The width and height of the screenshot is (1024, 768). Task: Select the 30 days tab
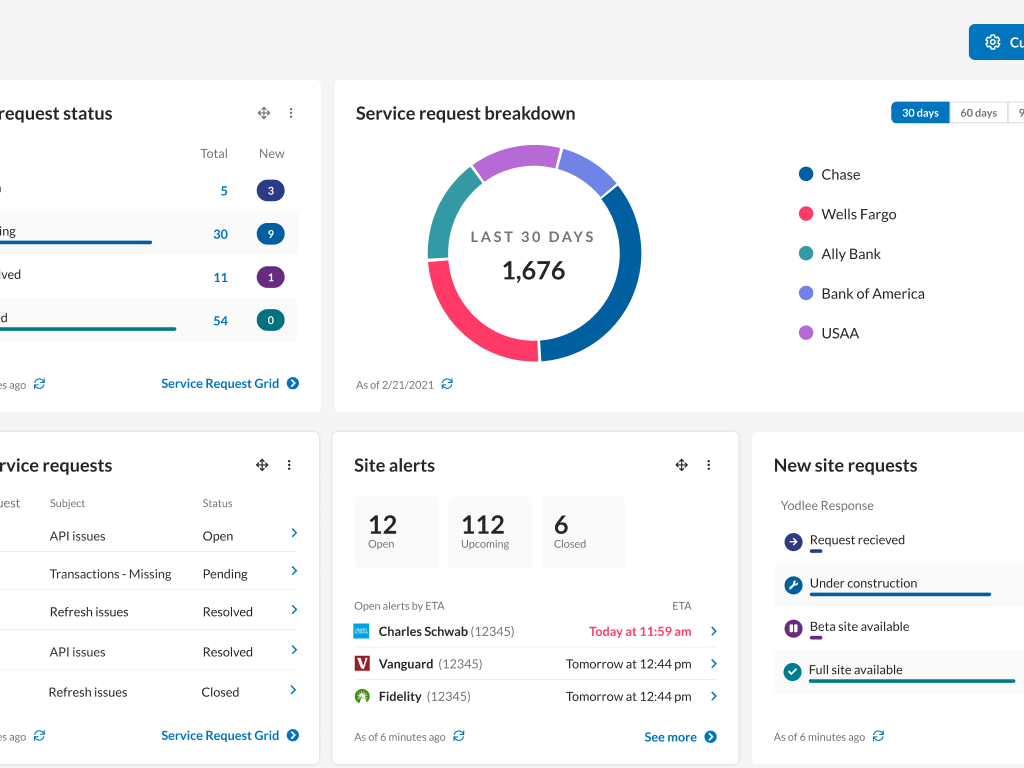click(920, 113)
